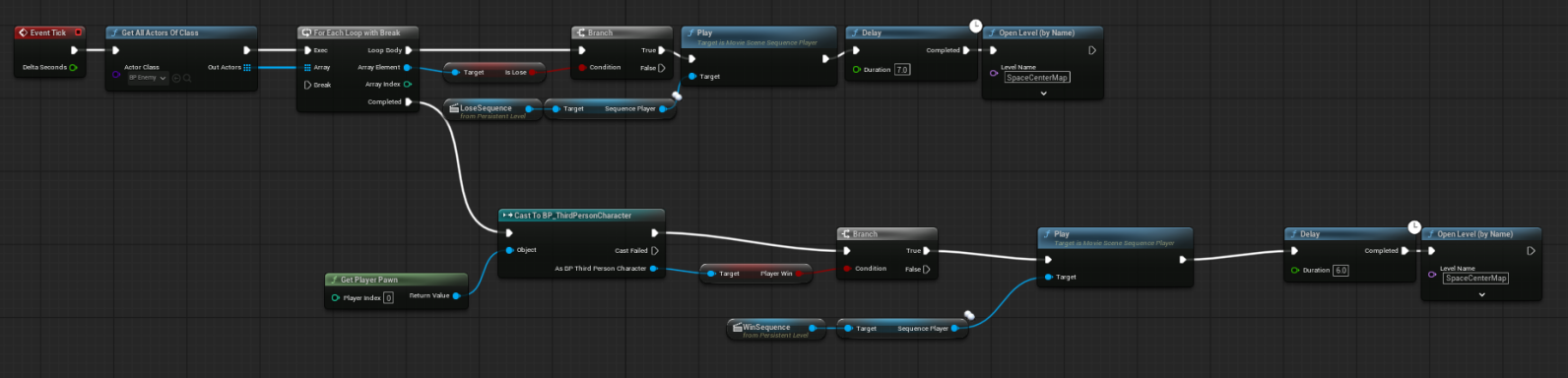Viewport: 1568px width, 378px height.
Task: Edit the upper SpaceCenterMap Level Name field
Action: tap(1037, 78)
